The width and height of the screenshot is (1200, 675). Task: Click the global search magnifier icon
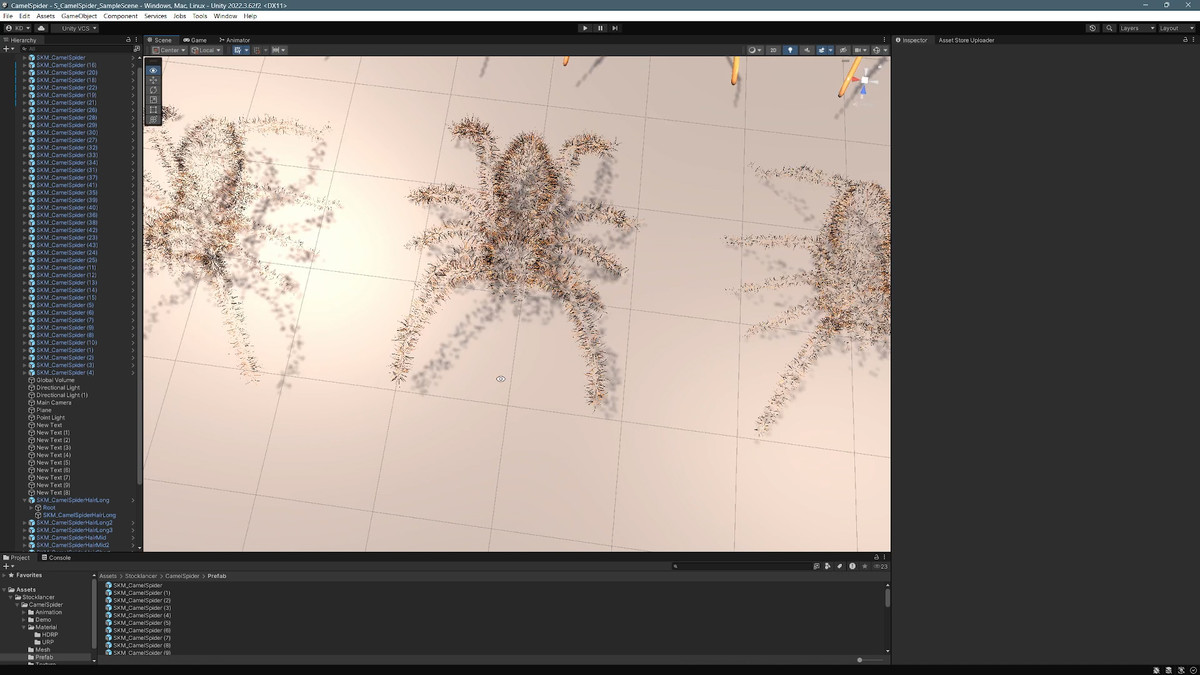pyautogui.click(x=1110, y=28)
